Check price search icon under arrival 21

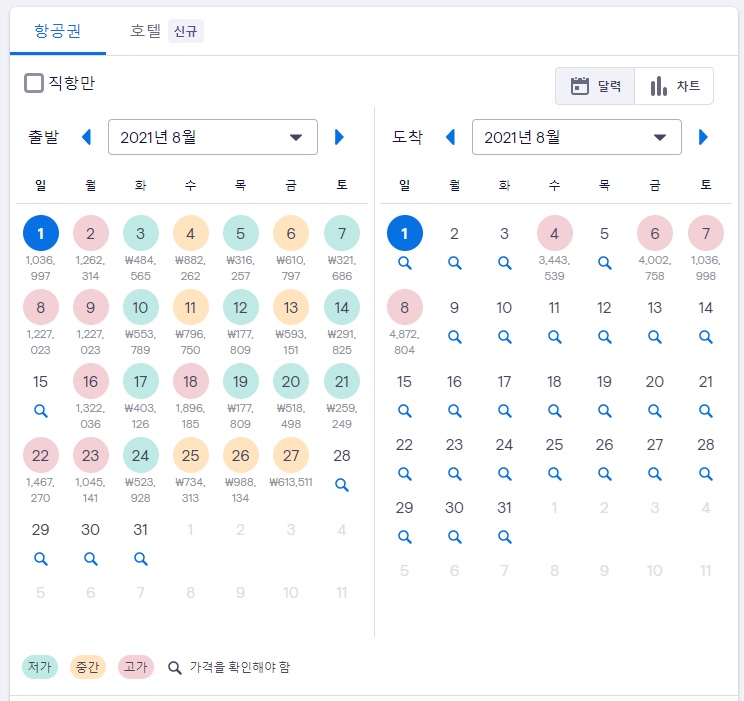(x=706, y=411)
